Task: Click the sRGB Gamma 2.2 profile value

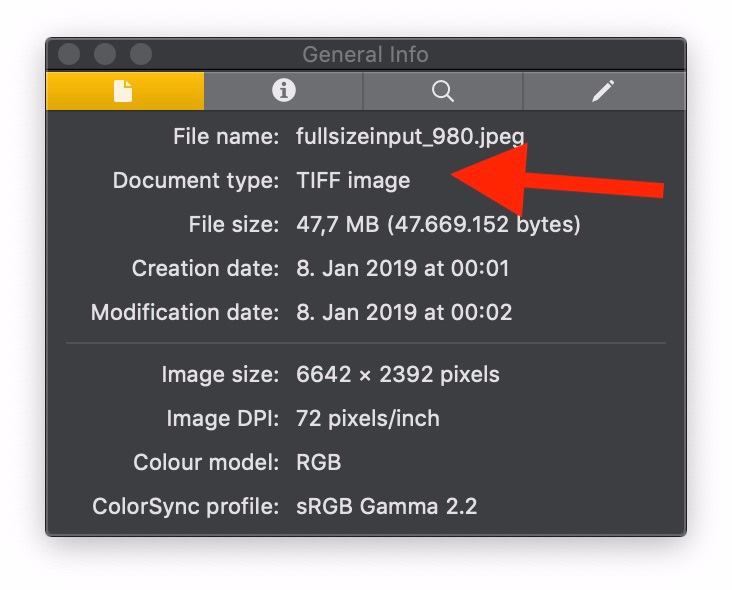Action: (x=386, y=507)
